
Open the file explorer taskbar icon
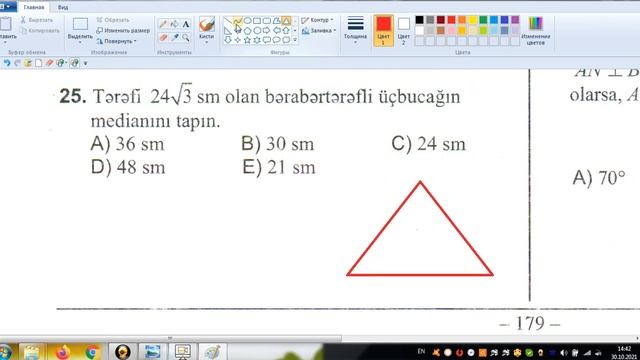coord(31,352)
